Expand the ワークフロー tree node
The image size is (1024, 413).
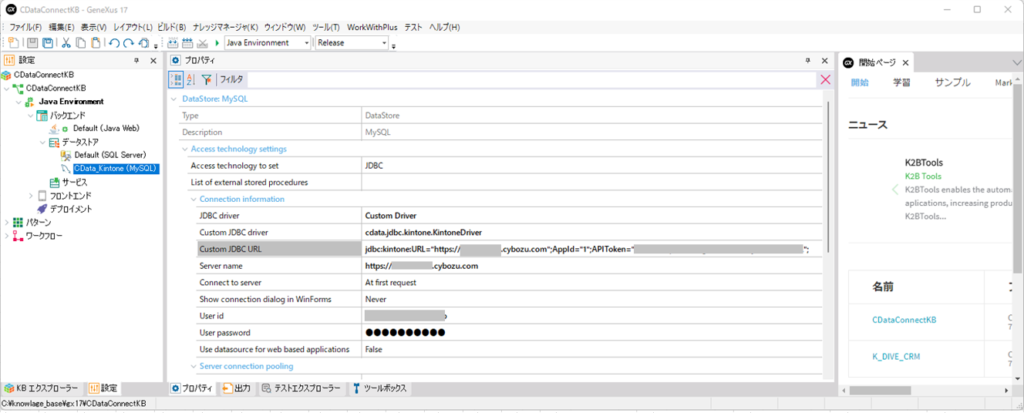7,236
